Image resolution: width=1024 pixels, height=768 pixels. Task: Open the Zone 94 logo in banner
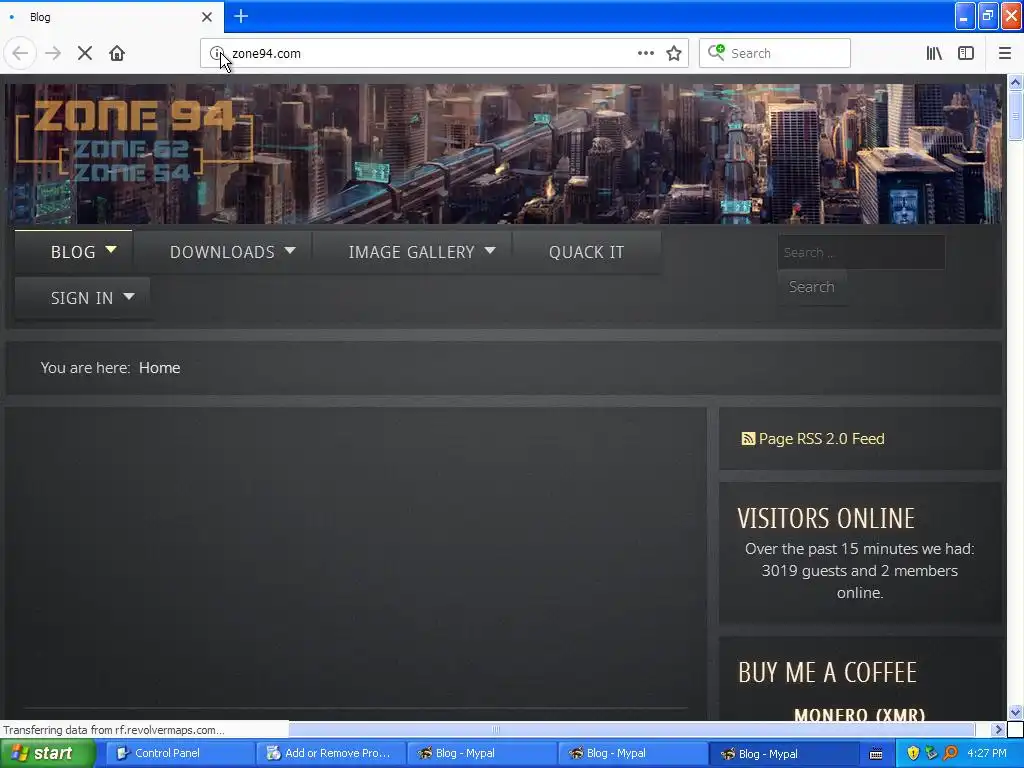pyautogui.click(x=134, y=140)
